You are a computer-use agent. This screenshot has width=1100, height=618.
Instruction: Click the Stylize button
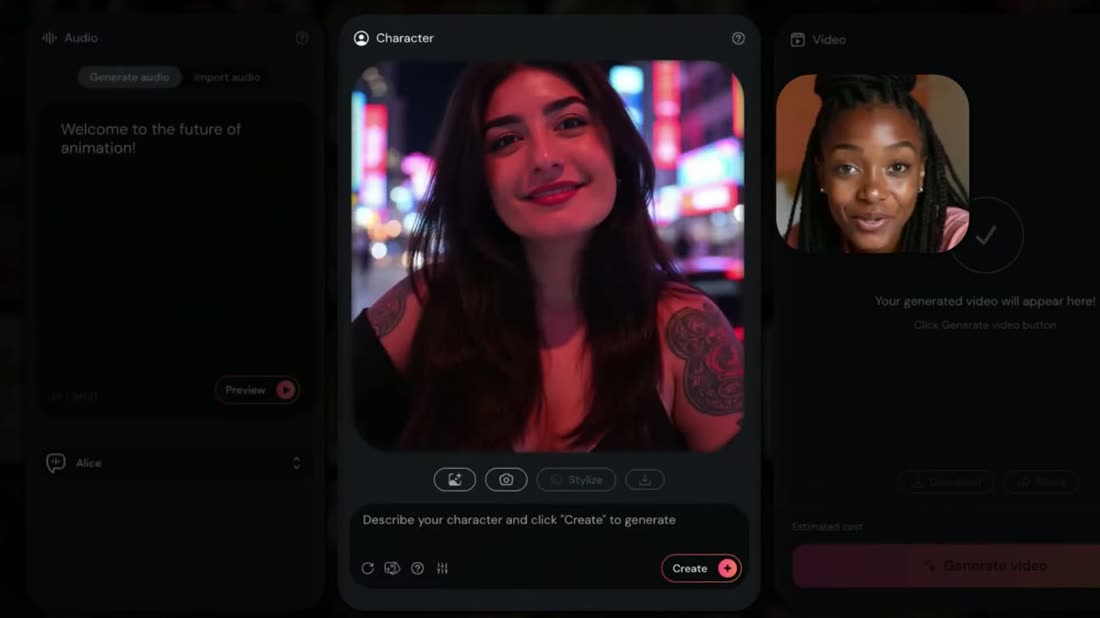click(x=576, y=480)
